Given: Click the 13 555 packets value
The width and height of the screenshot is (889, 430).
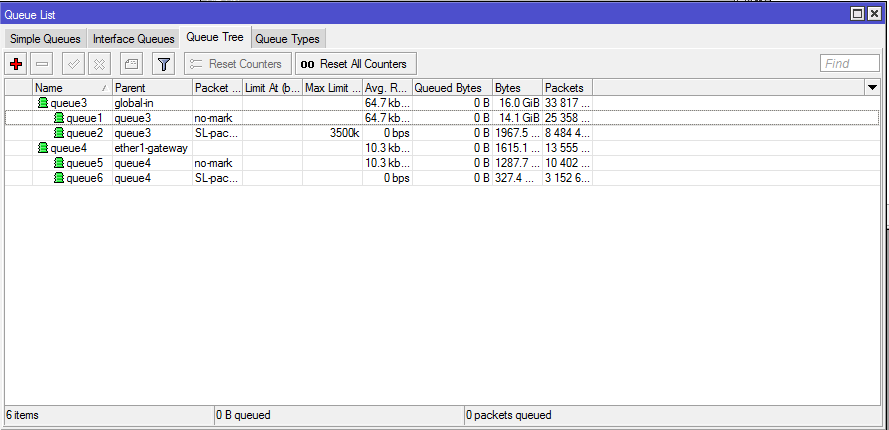Looking at the screenshot, I should (x=568, y=149).
